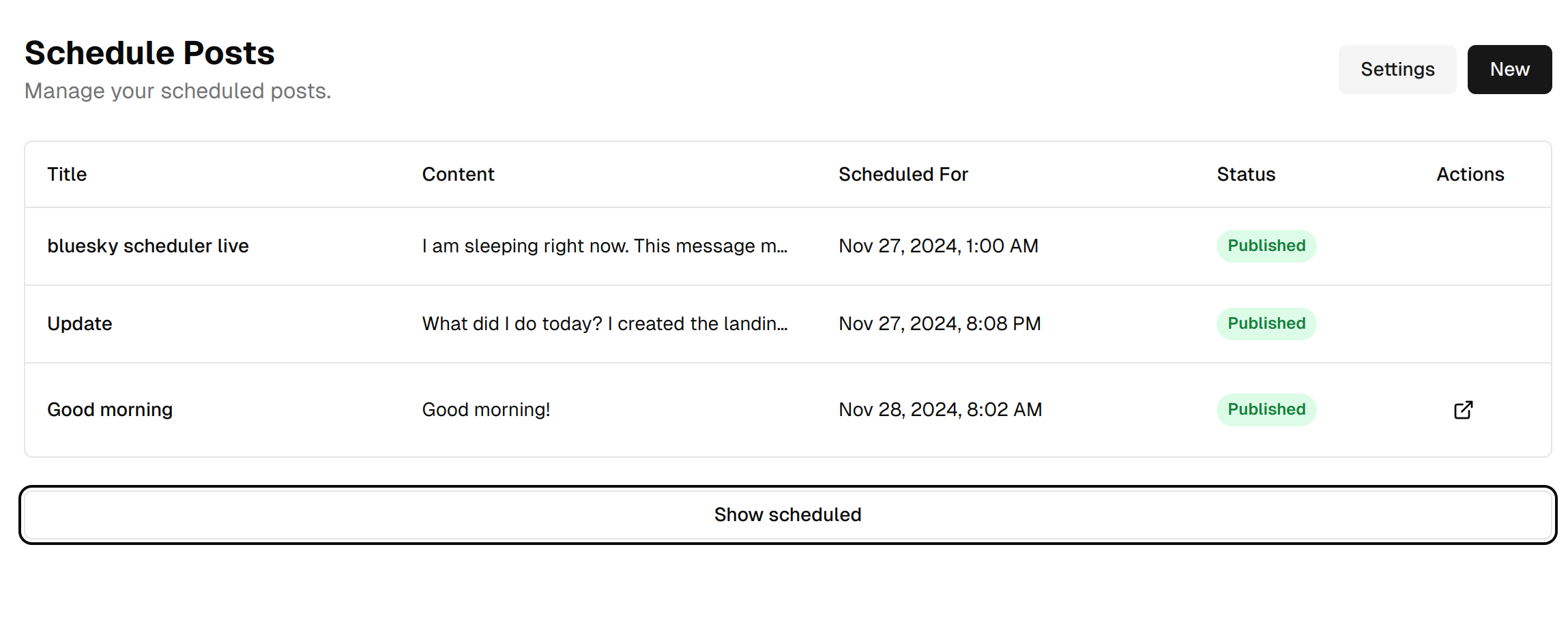Click the Actions column header
This screenshot has width=1568, height=620.
1470,174
